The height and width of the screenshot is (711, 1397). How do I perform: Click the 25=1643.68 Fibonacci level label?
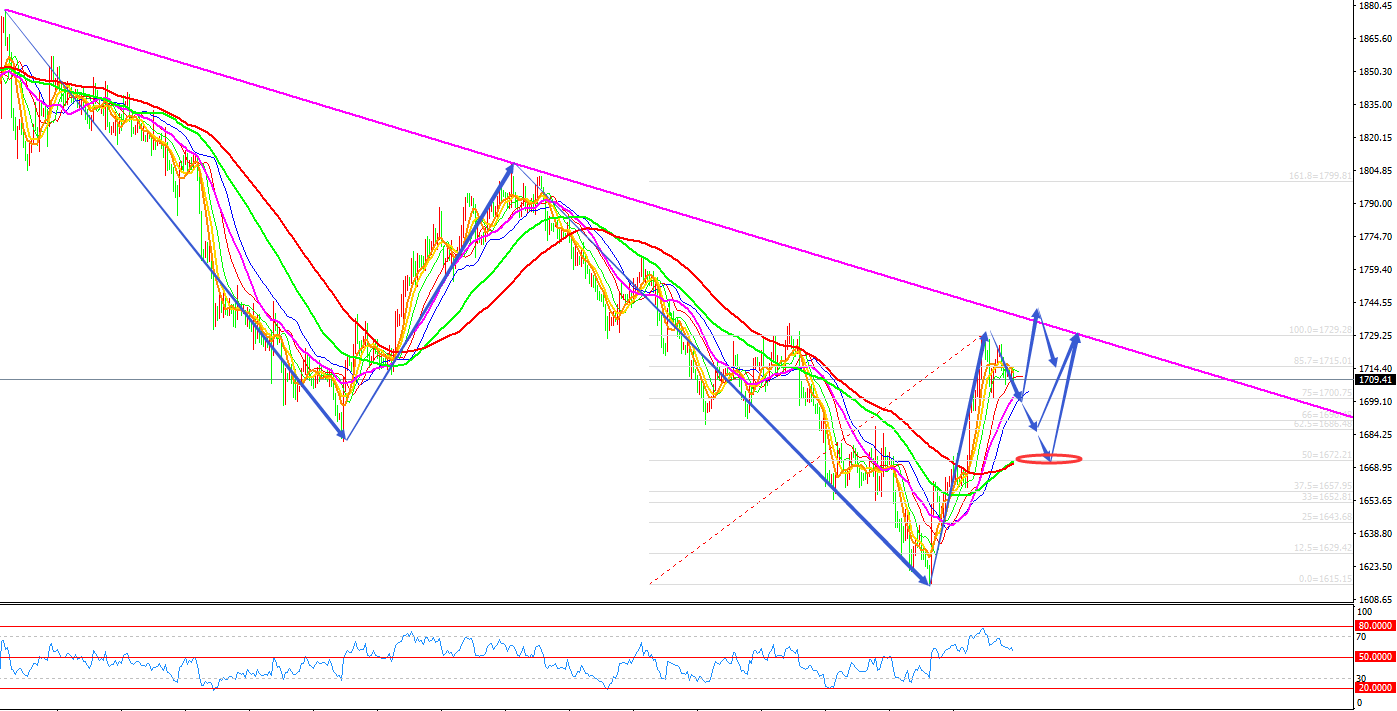[x=1327, y=517]
